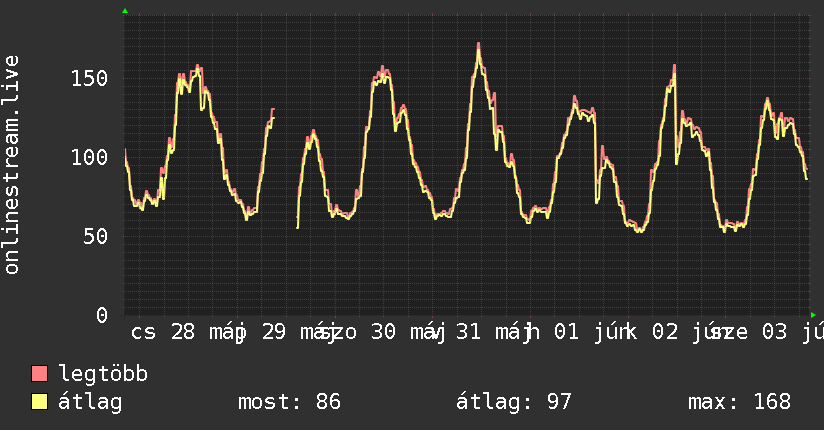The width and height of the screenshot is (824, 430).
Task: Click the 0 y-axis label
Action: click(x=101, y=315)
